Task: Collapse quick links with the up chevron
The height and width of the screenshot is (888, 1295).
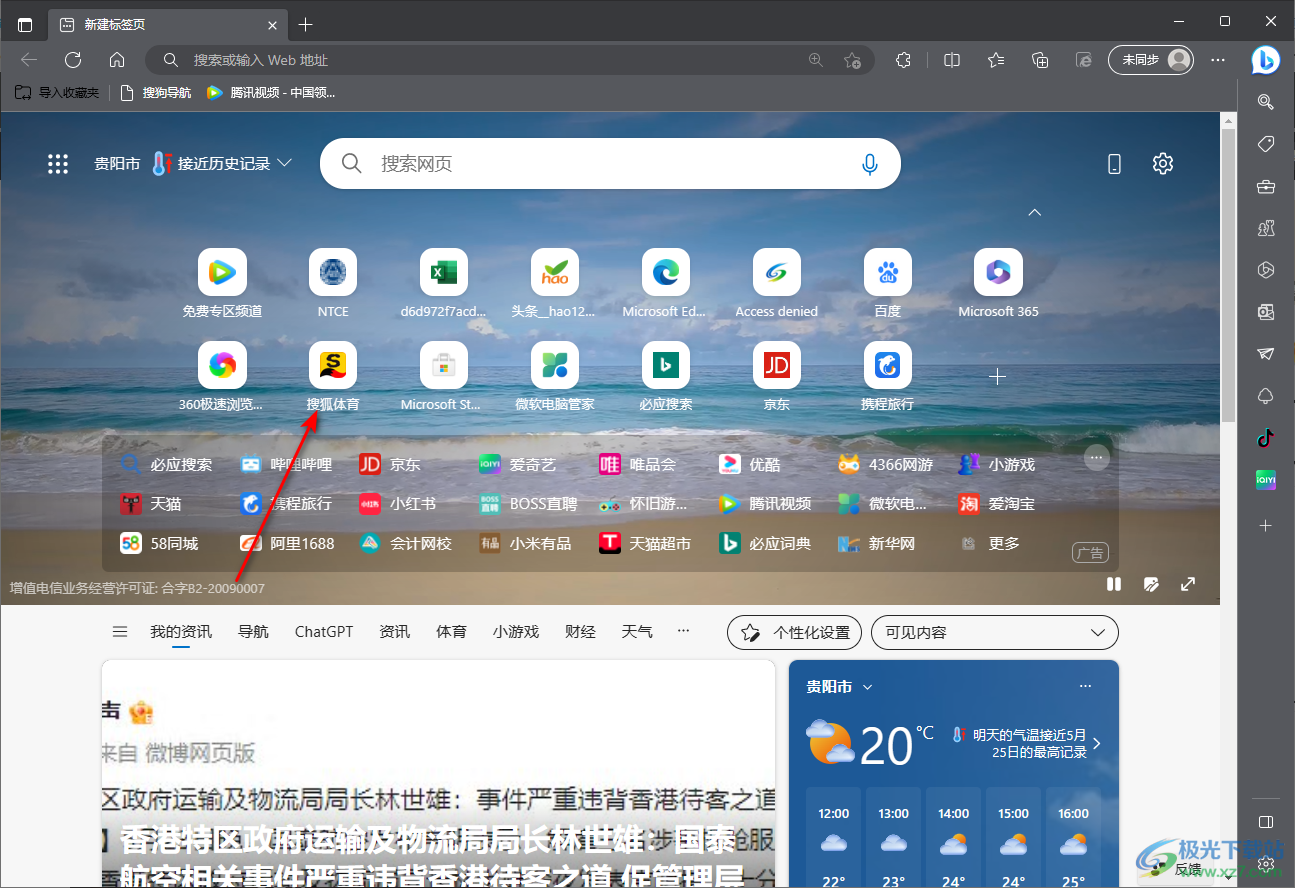Action: point(1035,212)
